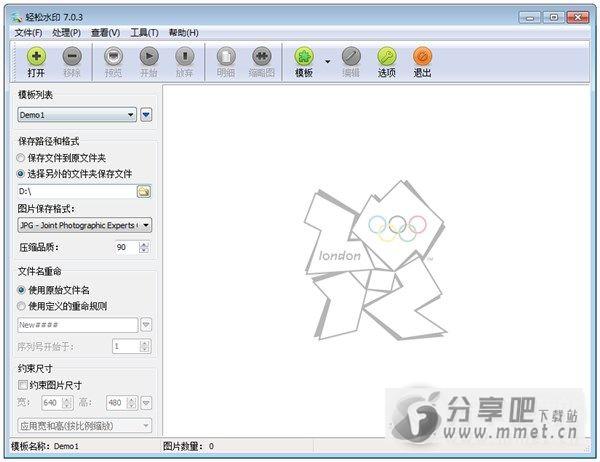Image resolution: width=600 pixels, height=462 pixels.
Task: Click the New#### rename rule field
Action: coord(78,325)
